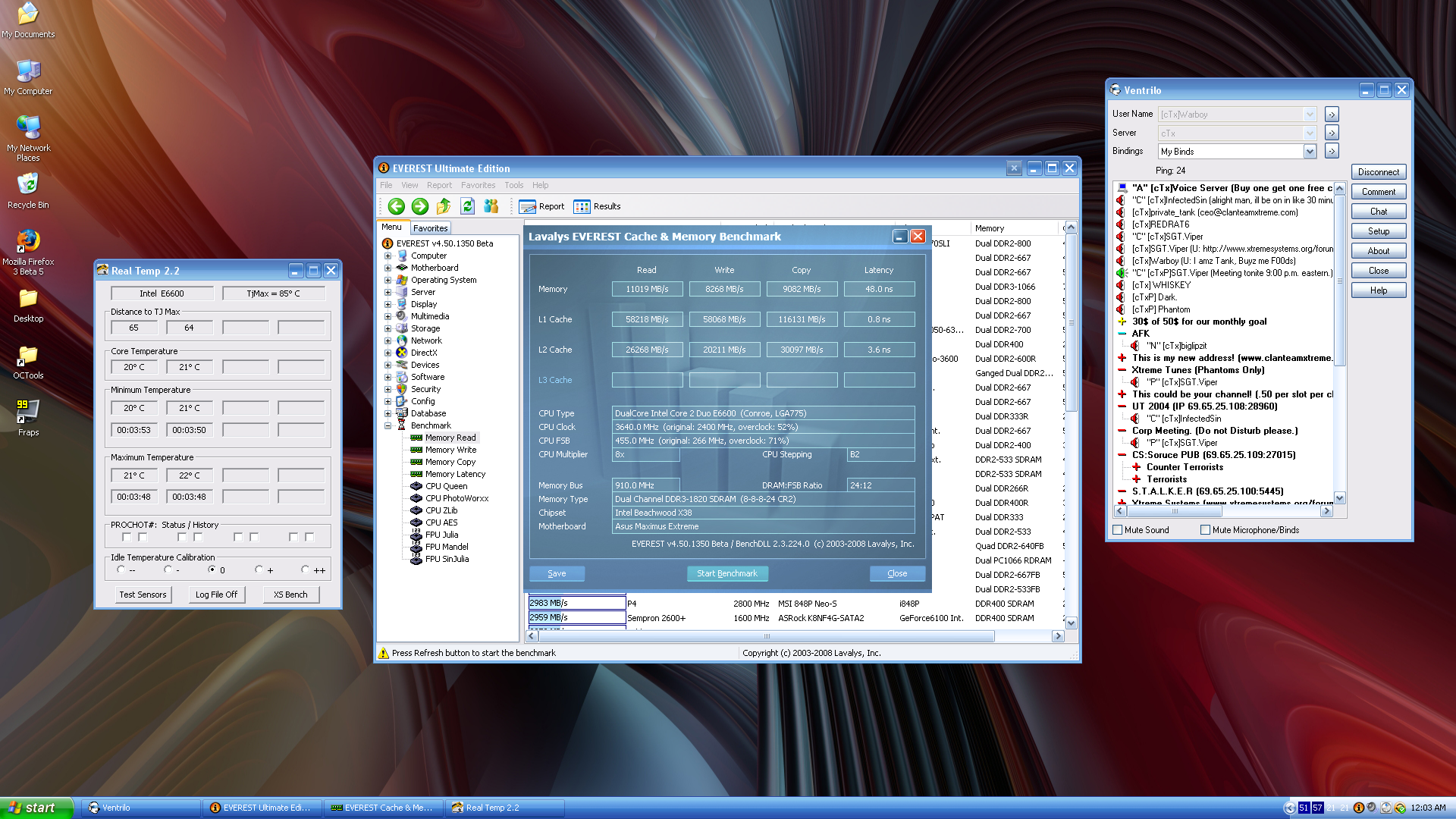The height and width of the screenshot is (819, 1456).
Task: Select the '+' idle calibration radio button
Action: (259, 570)
